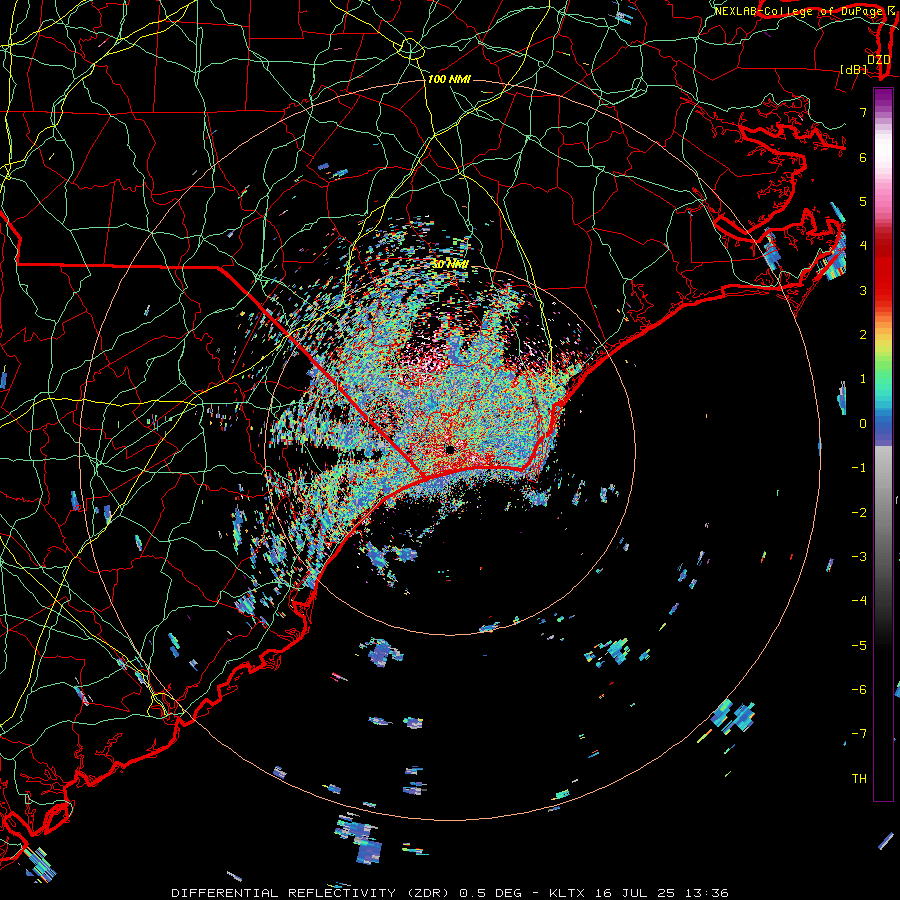This screenshot has width=900, height=900.
Task: Click the black radar site dot at center
Action: click(x=451, y=450)
